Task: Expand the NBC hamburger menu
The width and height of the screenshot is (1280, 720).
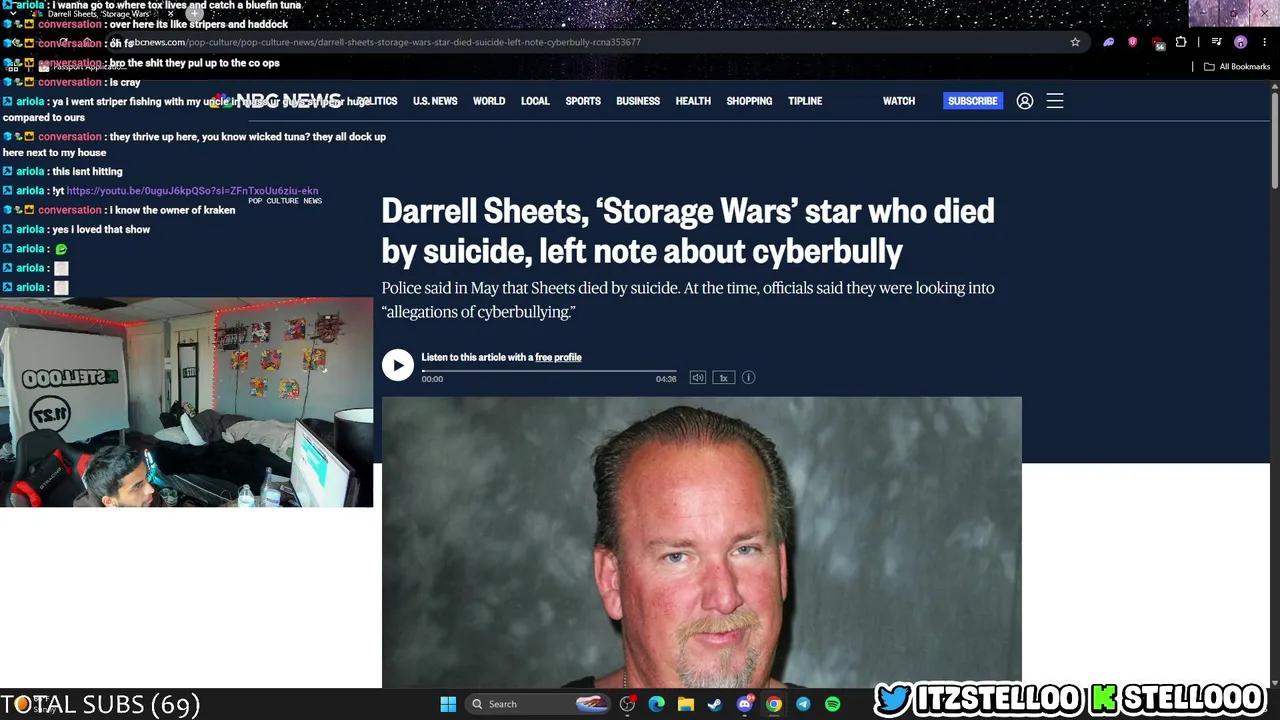Action: [x=1055, y=101]
